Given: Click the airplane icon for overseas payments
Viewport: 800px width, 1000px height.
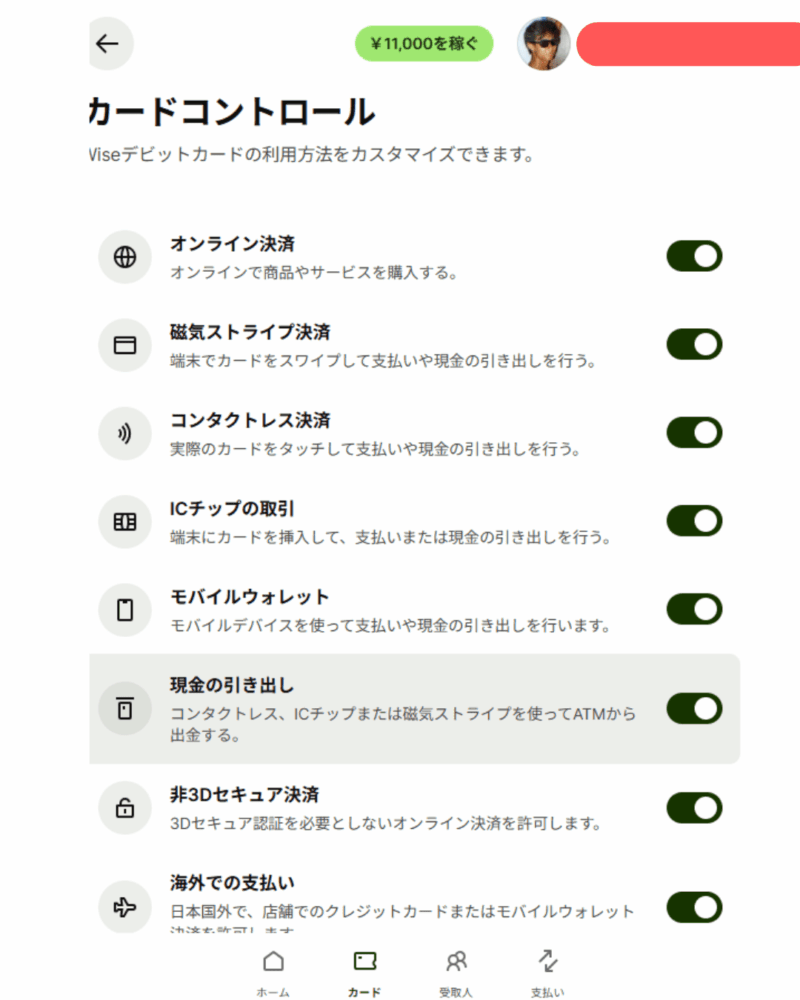Looking at the screenshot, I should click(x=124, y=907).
